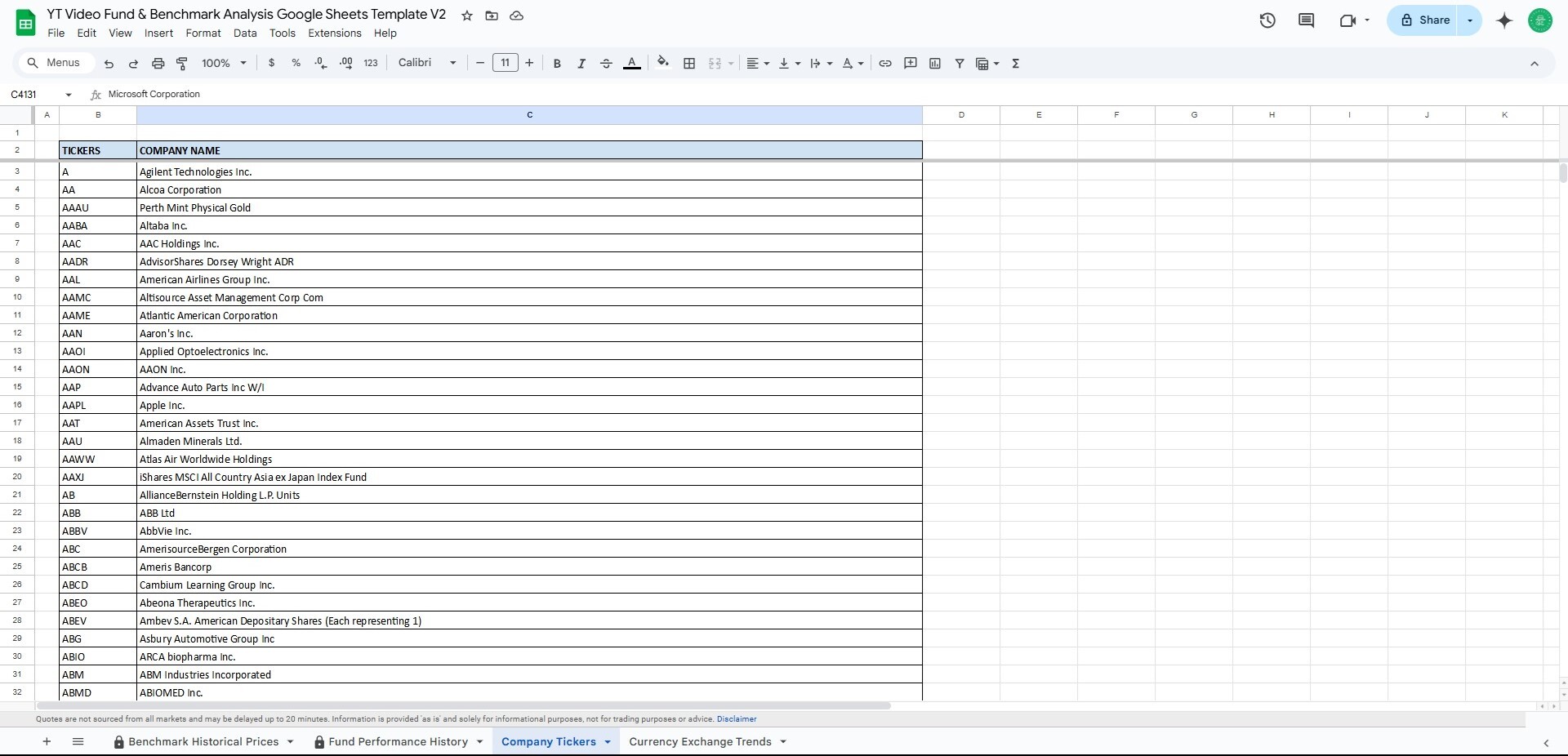Hide the menus with collapse chevron
Viewport: 1568px width, 756px height.
coord(1534,64)
